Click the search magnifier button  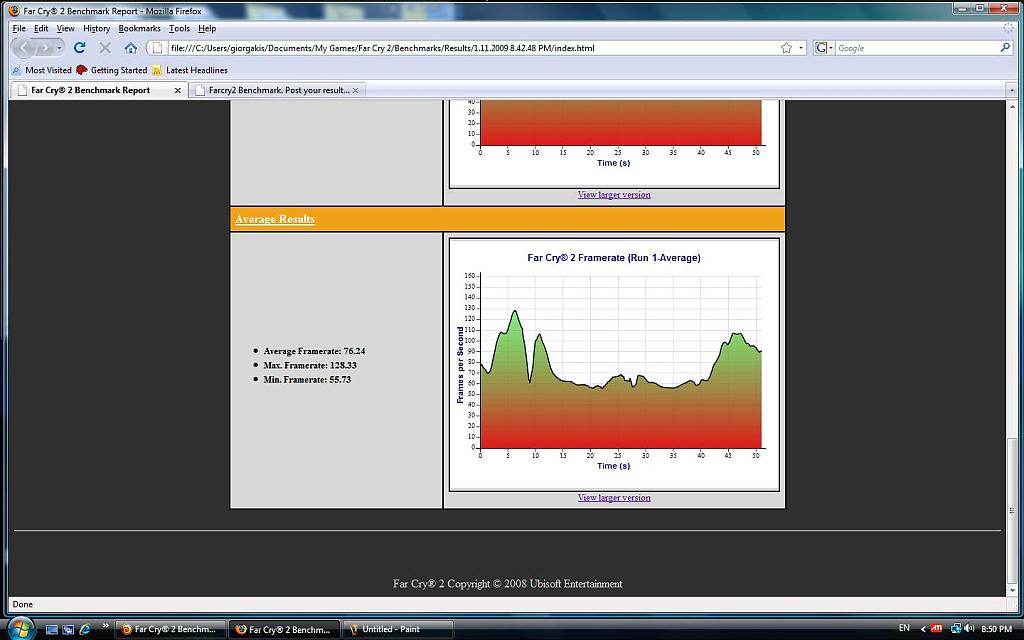click(x=1004, y=48)
